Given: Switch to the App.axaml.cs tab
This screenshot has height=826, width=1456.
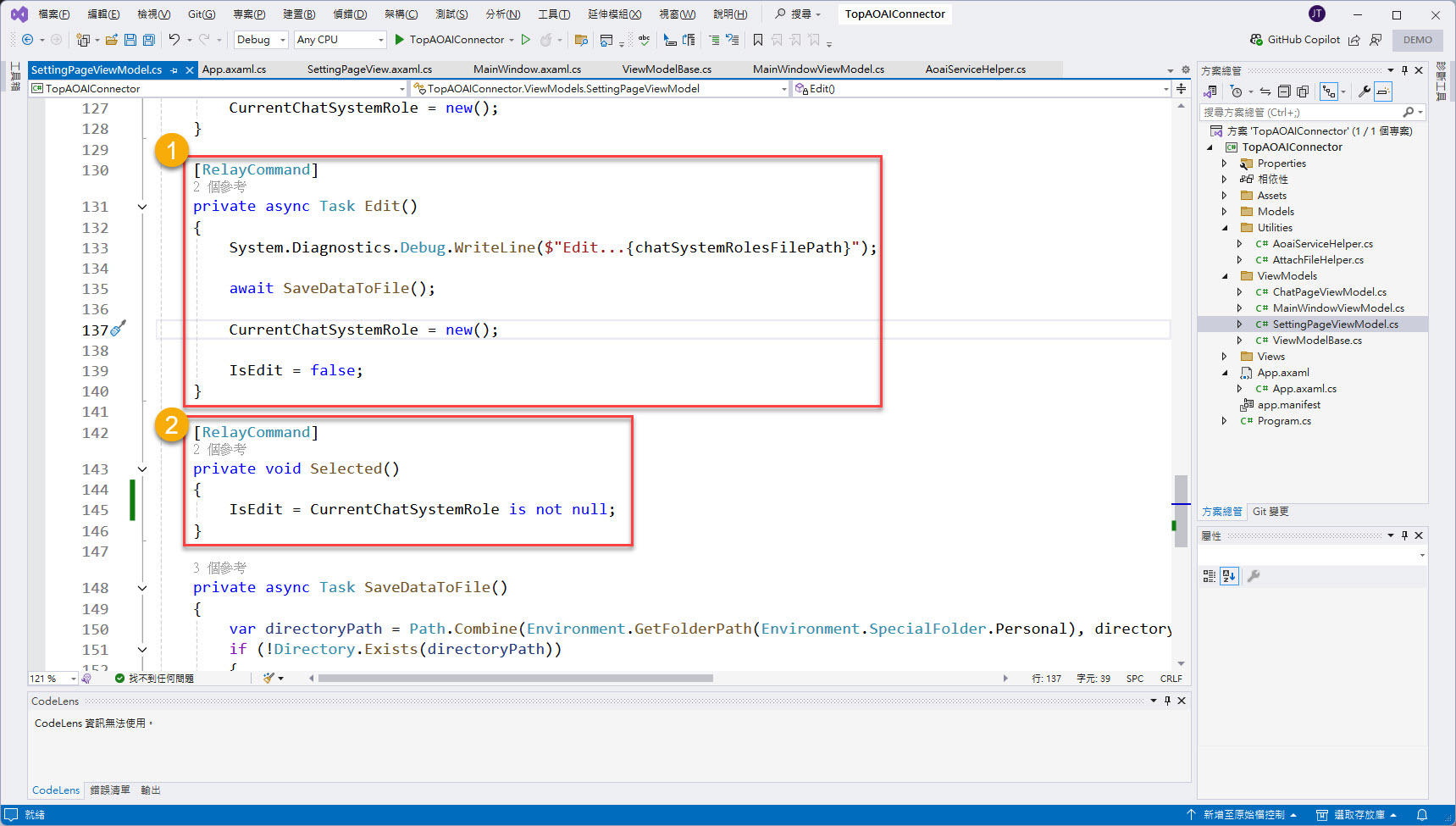Looking at the screenshot, I should 234,69.
